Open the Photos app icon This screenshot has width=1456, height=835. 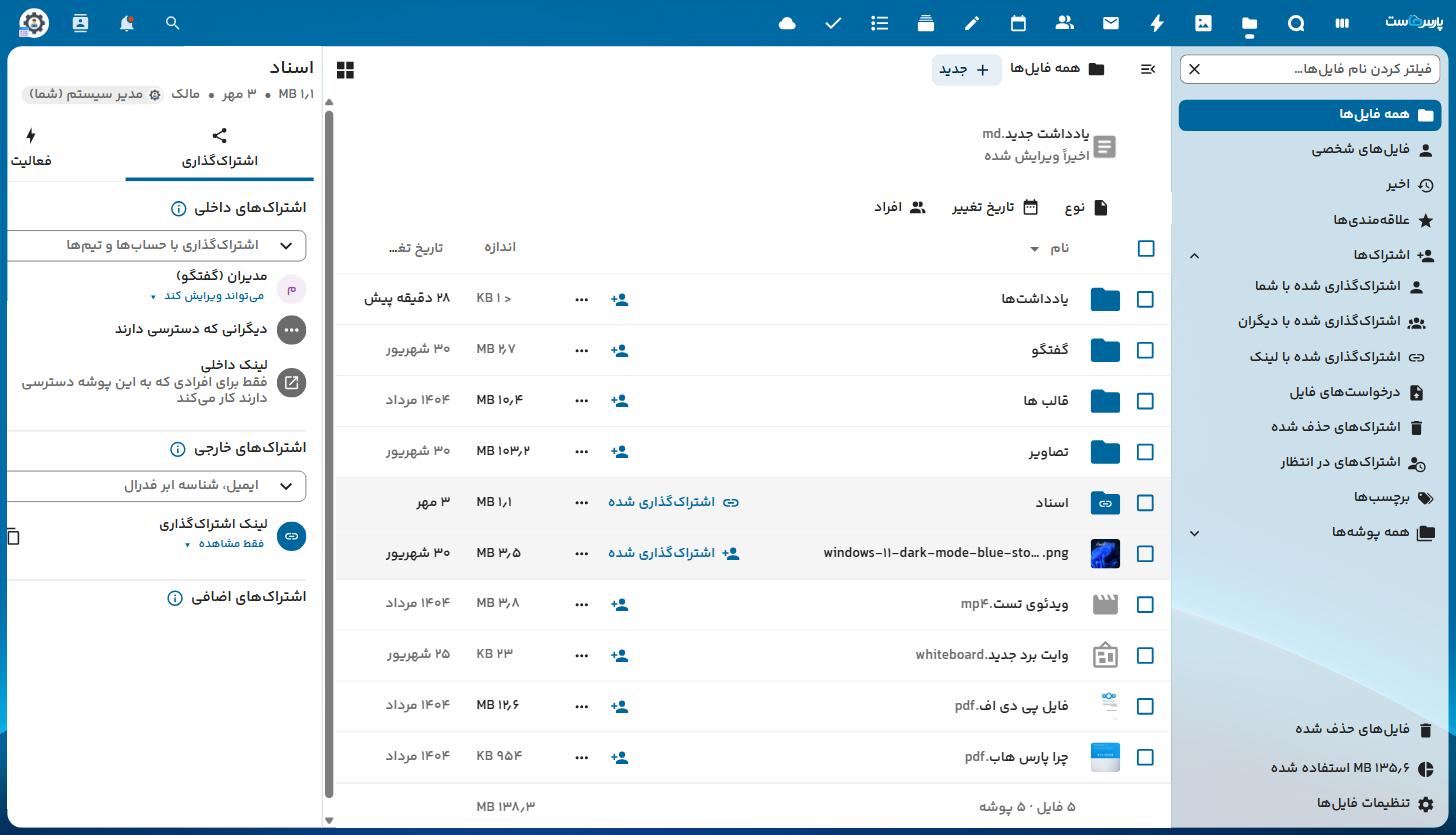point(1203,23)
